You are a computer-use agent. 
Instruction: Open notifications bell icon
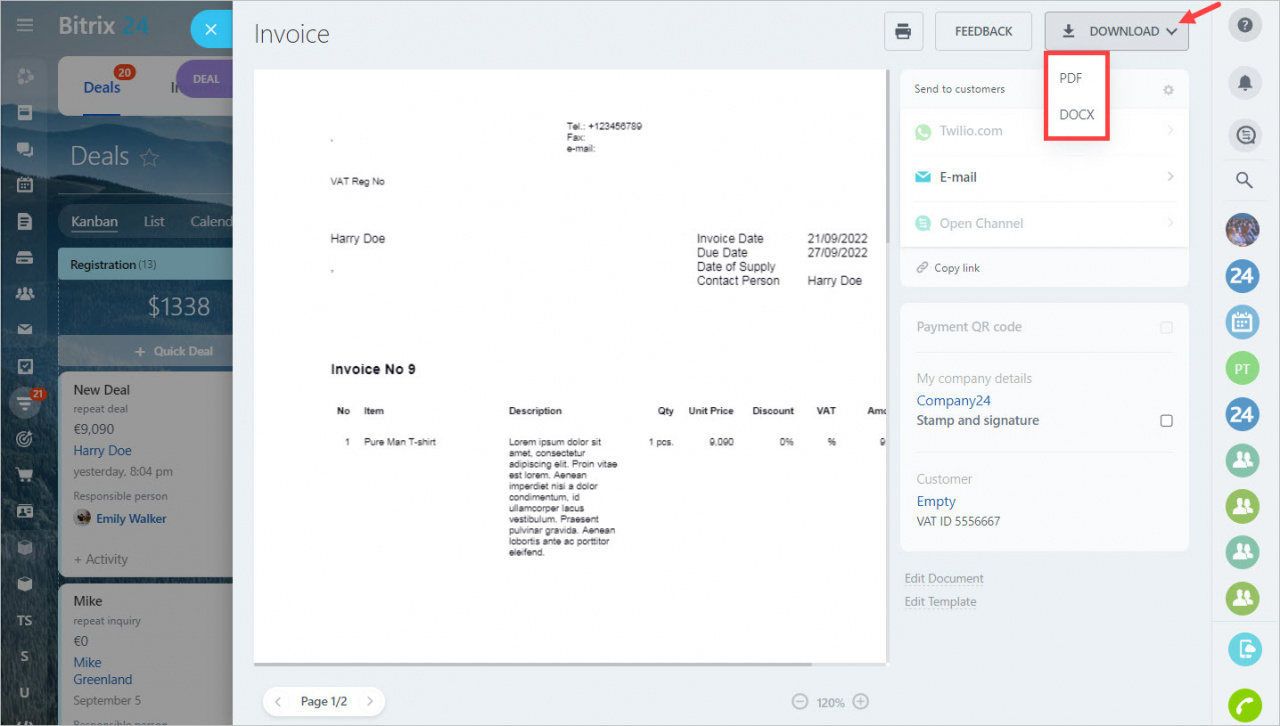point(1245,83)
